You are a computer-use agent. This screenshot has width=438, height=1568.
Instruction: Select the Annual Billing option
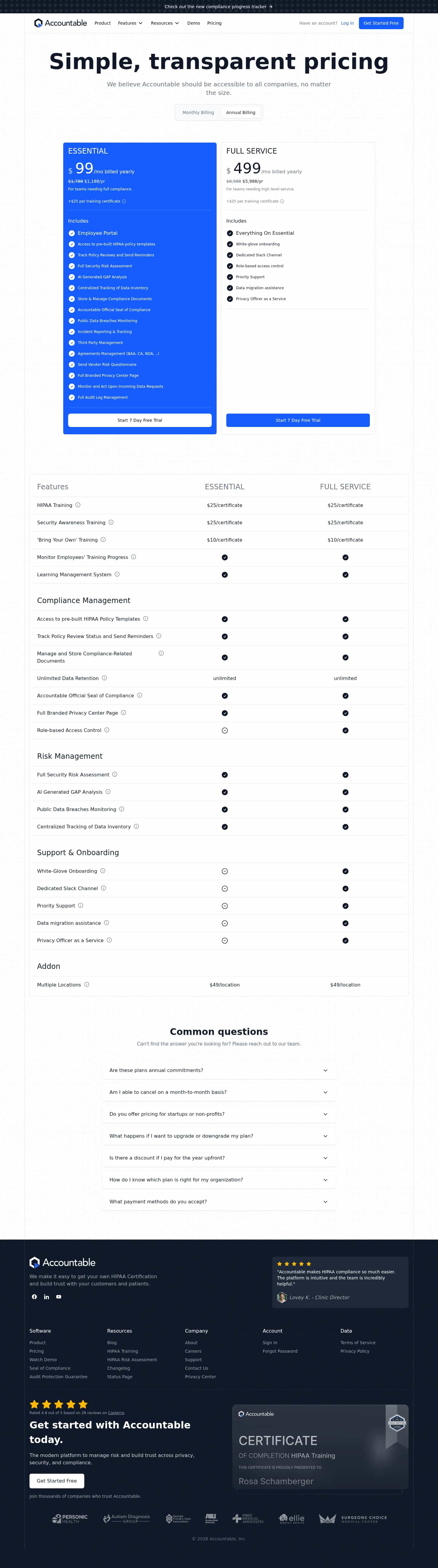point(241,113)
